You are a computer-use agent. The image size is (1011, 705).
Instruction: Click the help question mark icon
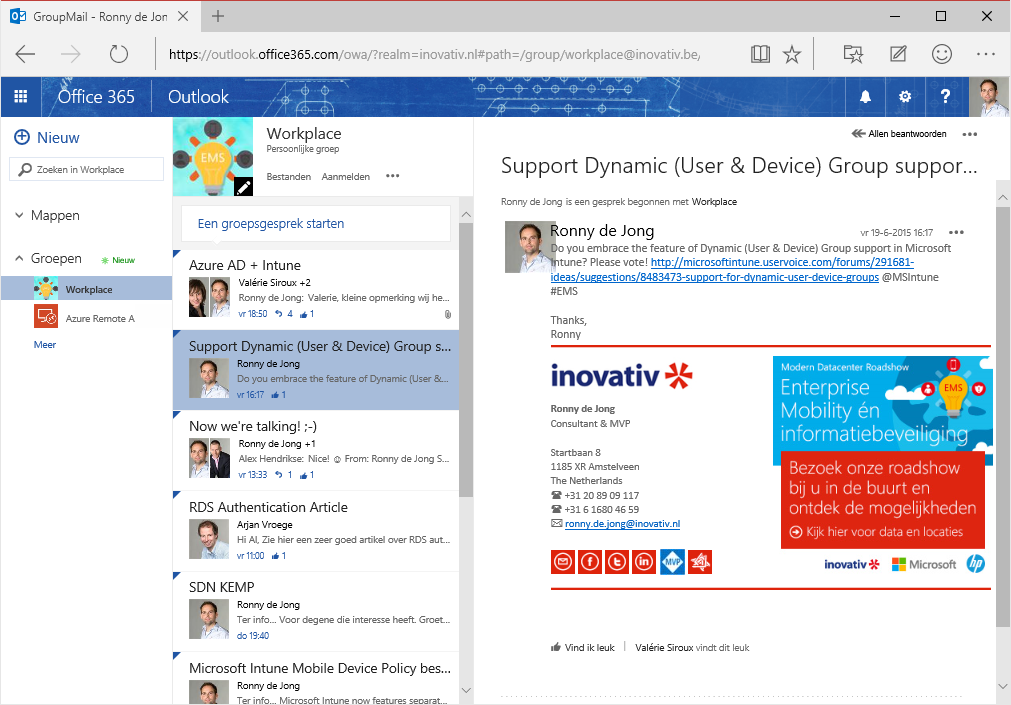(945, 97)
